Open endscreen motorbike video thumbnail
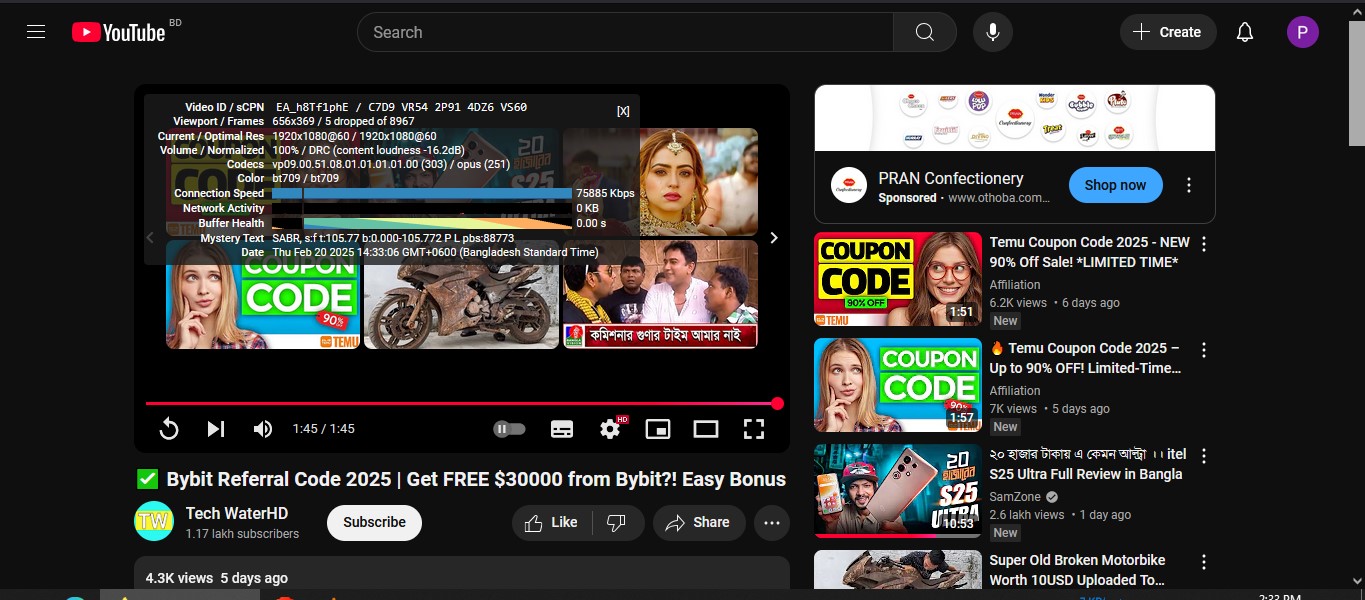 (x=461, y=294)
